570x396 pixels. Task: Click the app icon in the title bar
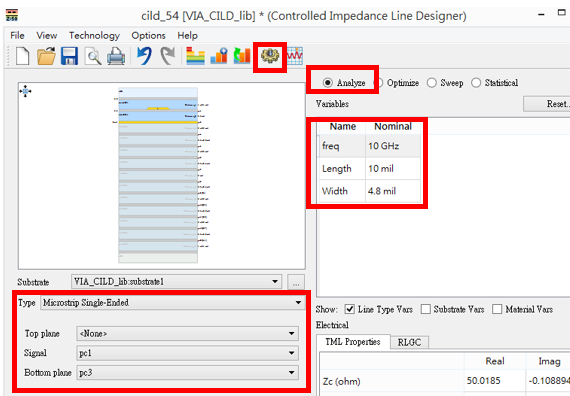[x=12, y=15]
